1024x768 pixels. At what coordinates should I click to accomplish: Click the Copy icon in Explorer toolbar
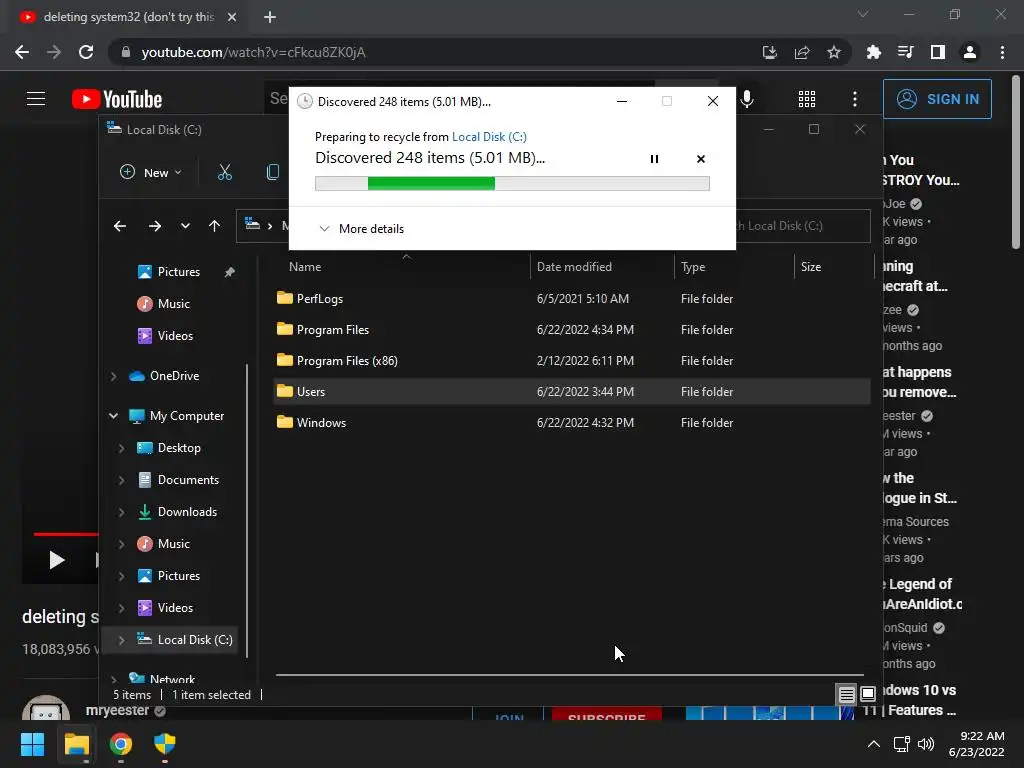tap(272, 172)
